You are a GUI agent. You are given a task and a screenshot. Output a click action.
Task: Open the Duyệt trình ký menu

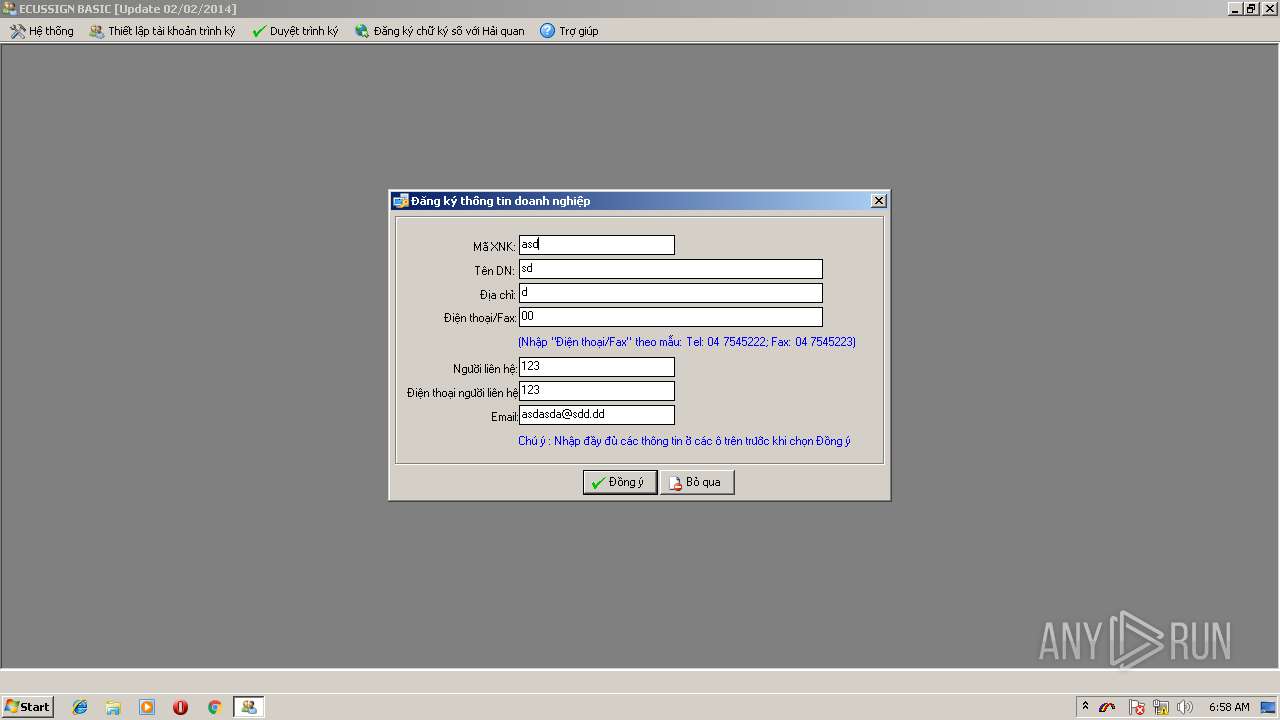click(295, 31)
